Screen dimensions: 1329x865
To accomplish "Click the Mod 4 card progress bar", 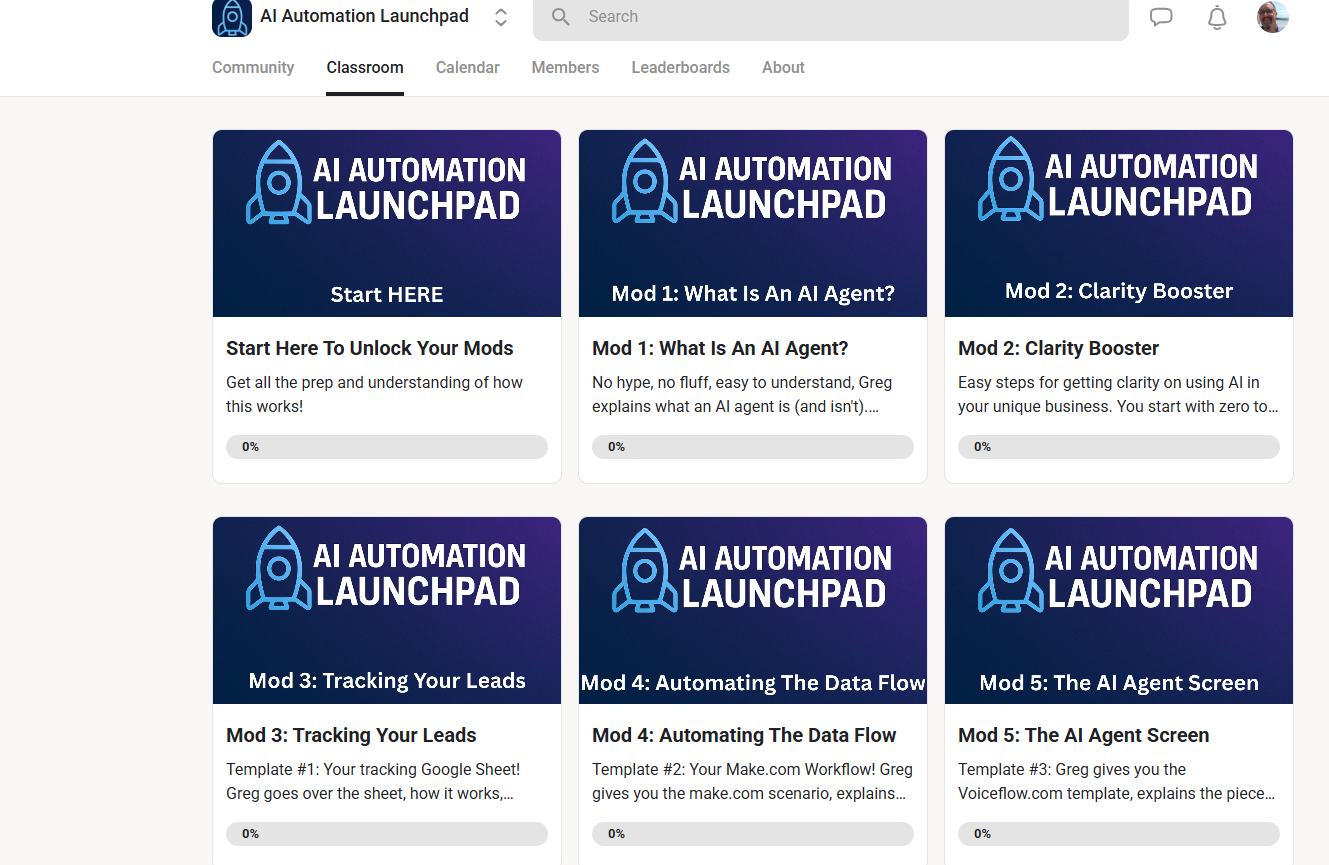I will [x=753, y=834].
